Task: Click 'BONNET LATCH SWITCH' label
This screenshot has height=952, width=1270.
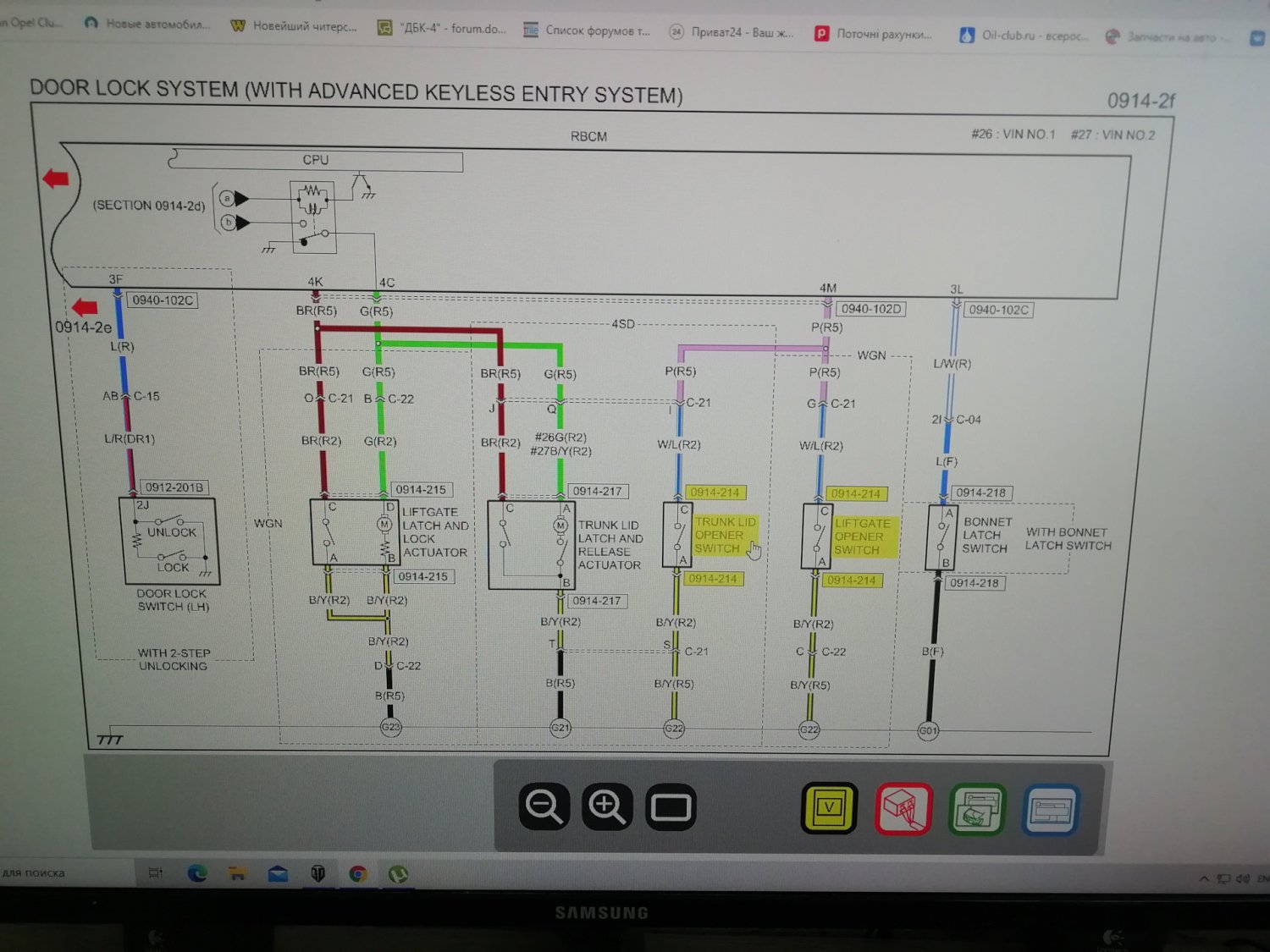Action: 987,535
